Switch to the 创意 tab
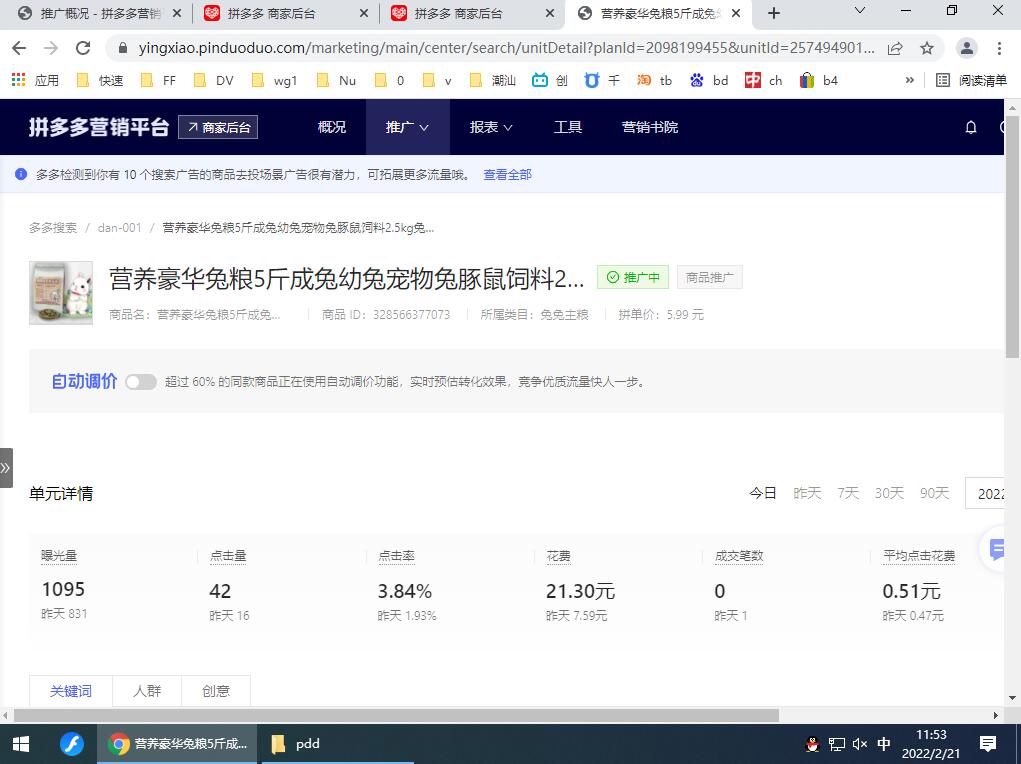Screen dimensions: 1021x764 [216, 691]
